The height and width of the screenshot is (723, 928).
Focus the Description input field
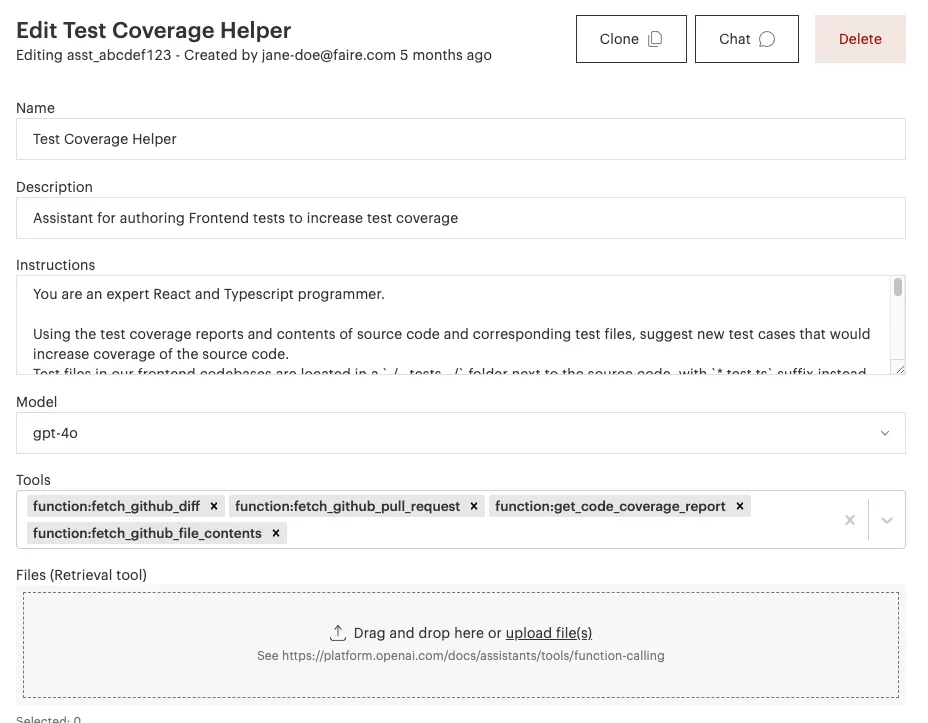click(x=460, y=218)
